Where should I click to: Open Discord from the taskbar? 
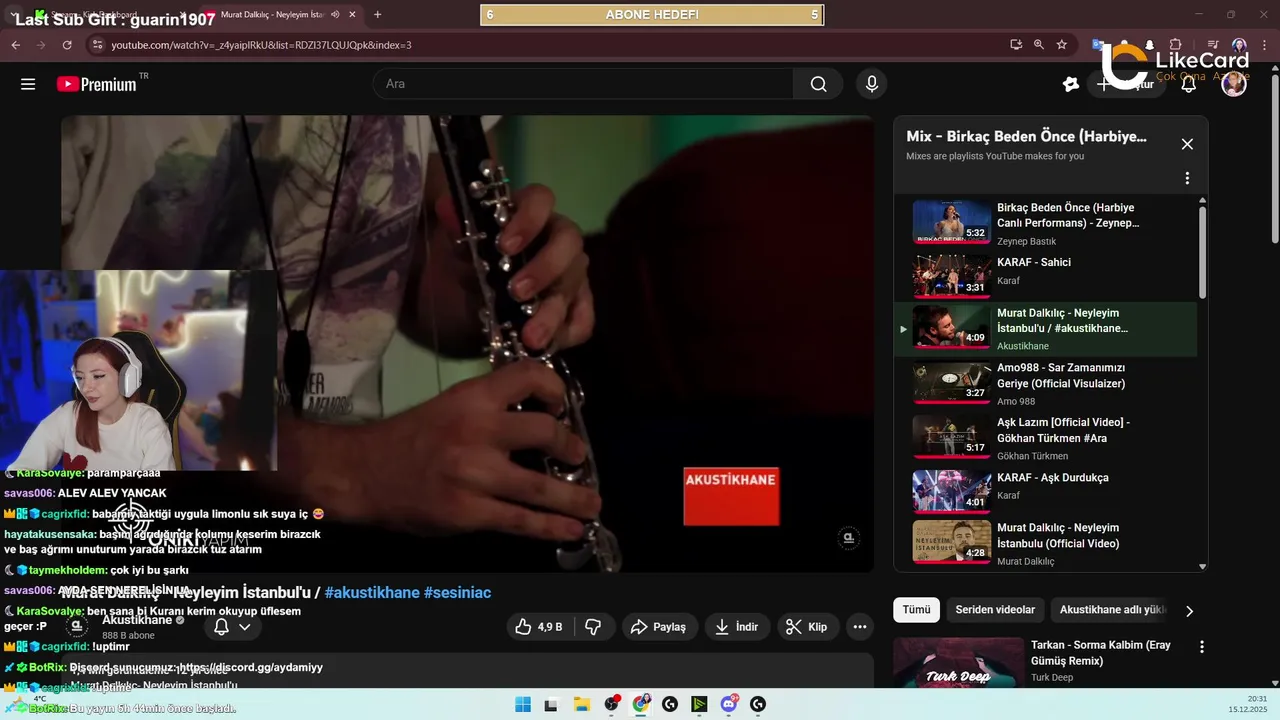729,704
